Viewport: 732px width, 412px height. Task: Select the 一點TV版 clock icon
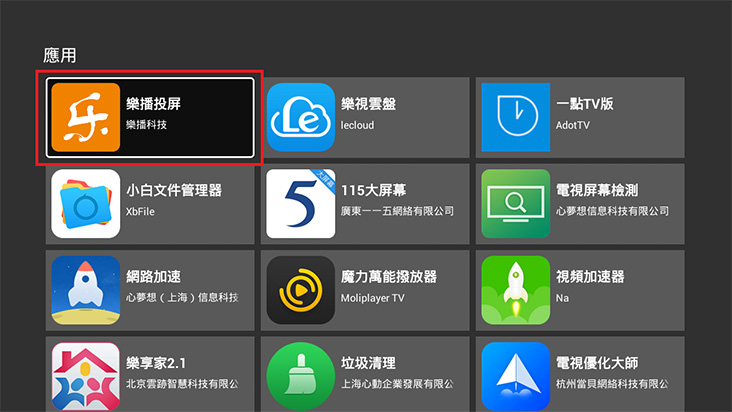click(515, 117)
